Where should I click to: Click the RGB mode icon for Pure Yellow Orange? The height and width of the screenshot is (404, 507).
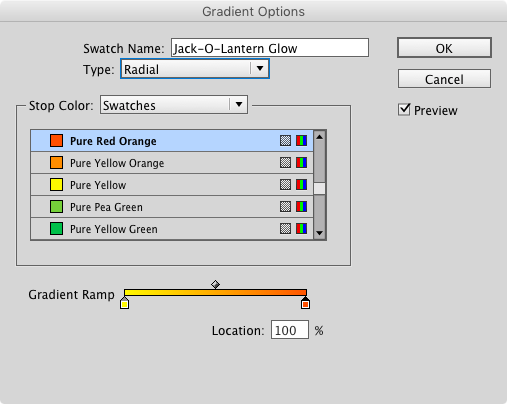(301, 163)
